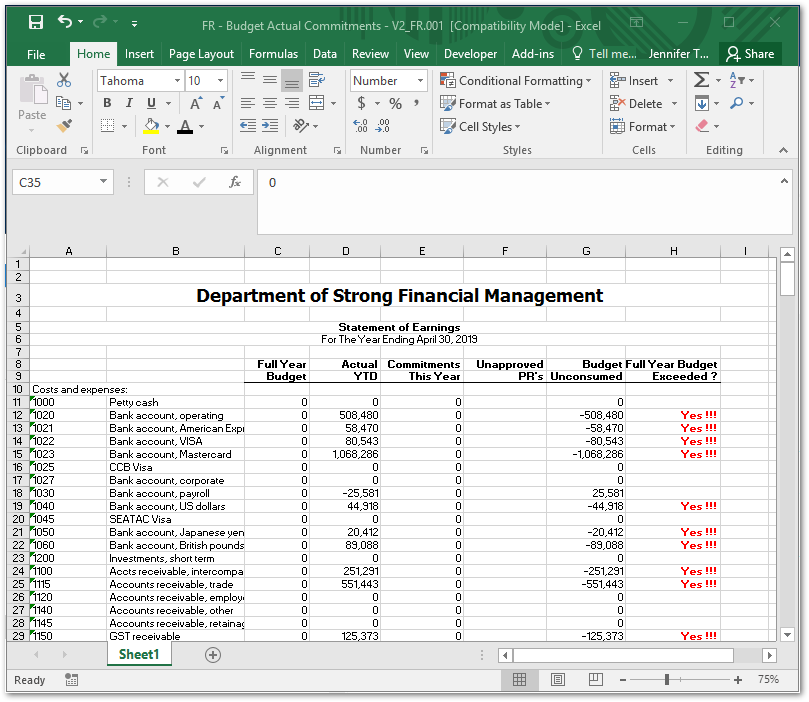Click the Share button
809x702 pixels.
click(x=750, y=54)
